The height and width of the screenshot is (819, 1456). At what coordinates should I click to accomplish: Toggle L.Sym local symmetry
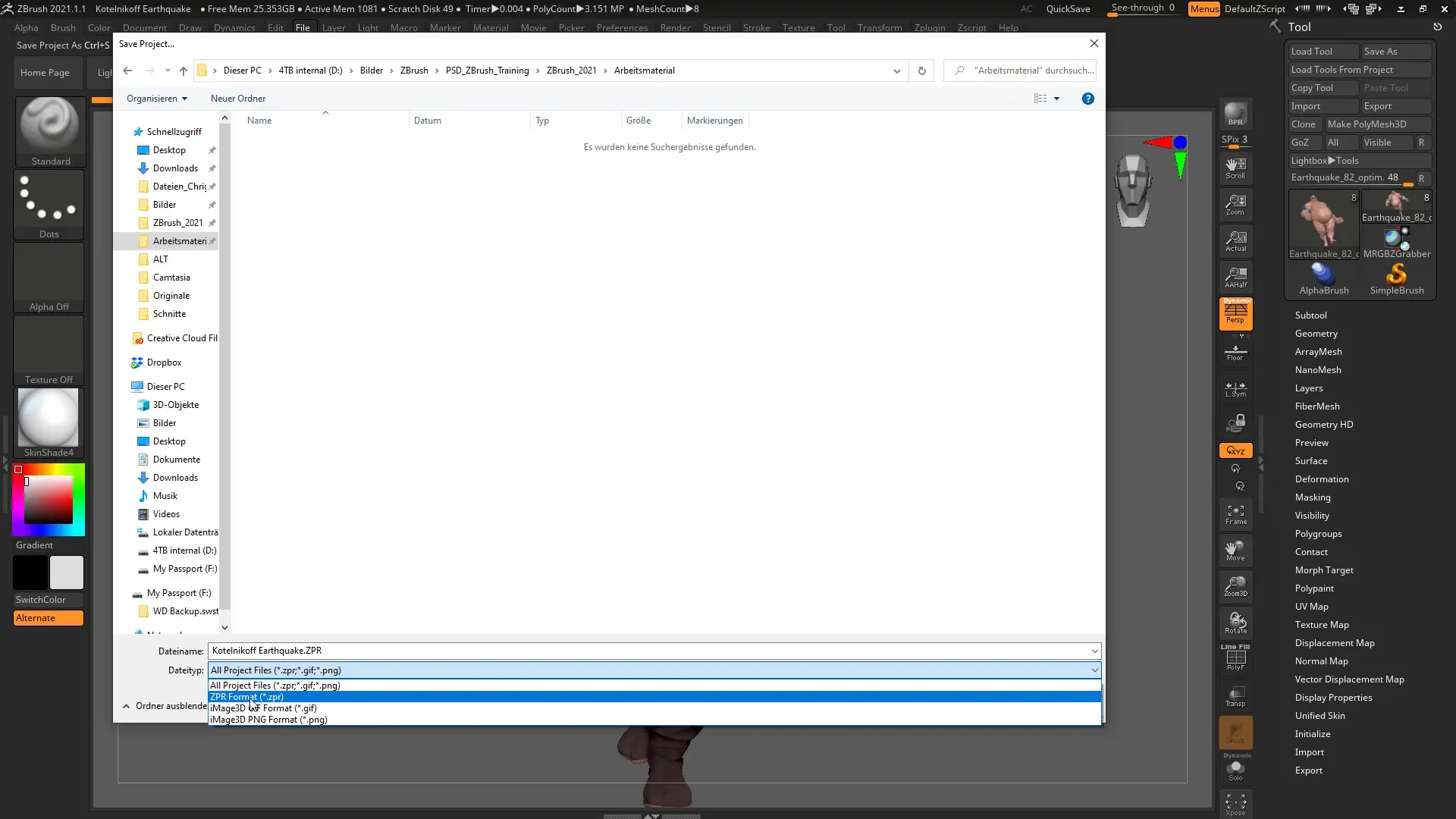(x=1235, y=390)
